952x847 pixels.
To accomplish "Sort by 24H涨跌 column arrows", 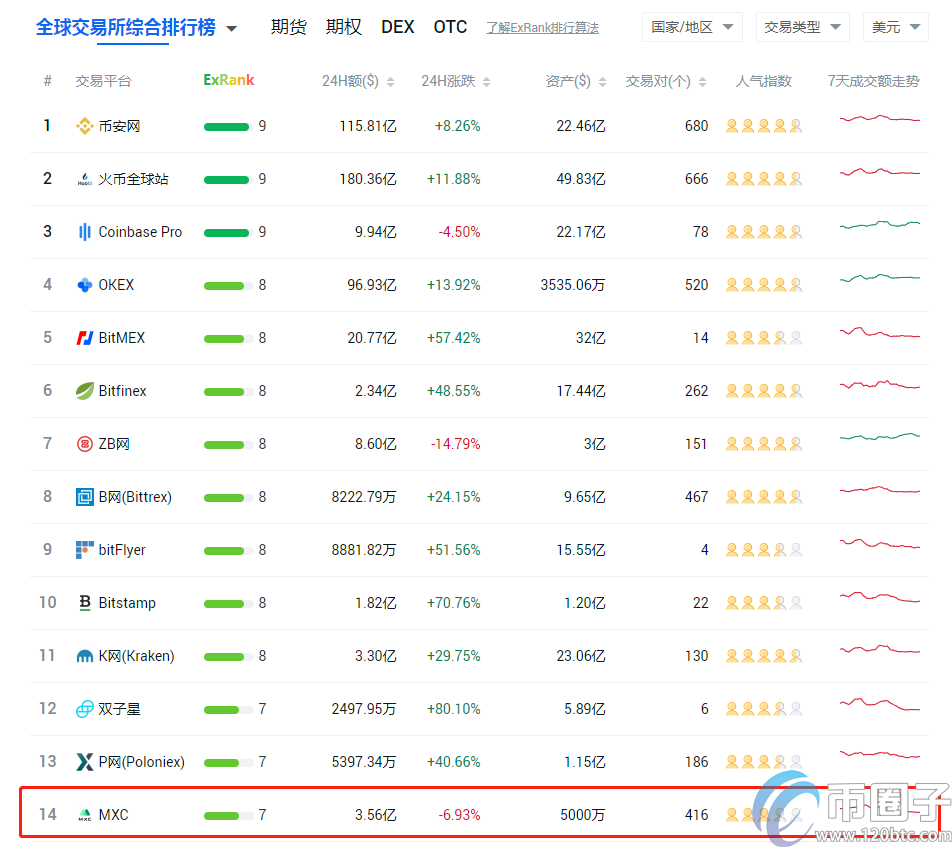I will 486,82.
